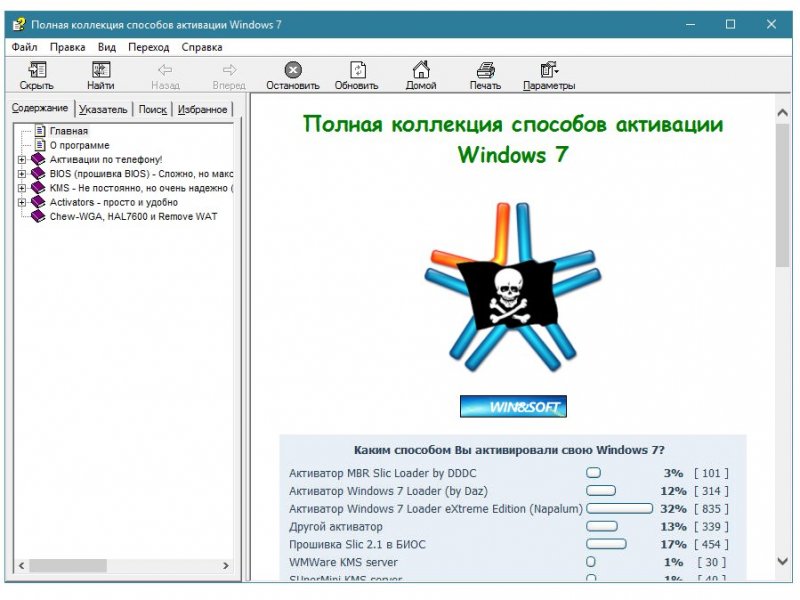
Task: Click the '[ 101 ]' vote count
Action: (711, 473)
